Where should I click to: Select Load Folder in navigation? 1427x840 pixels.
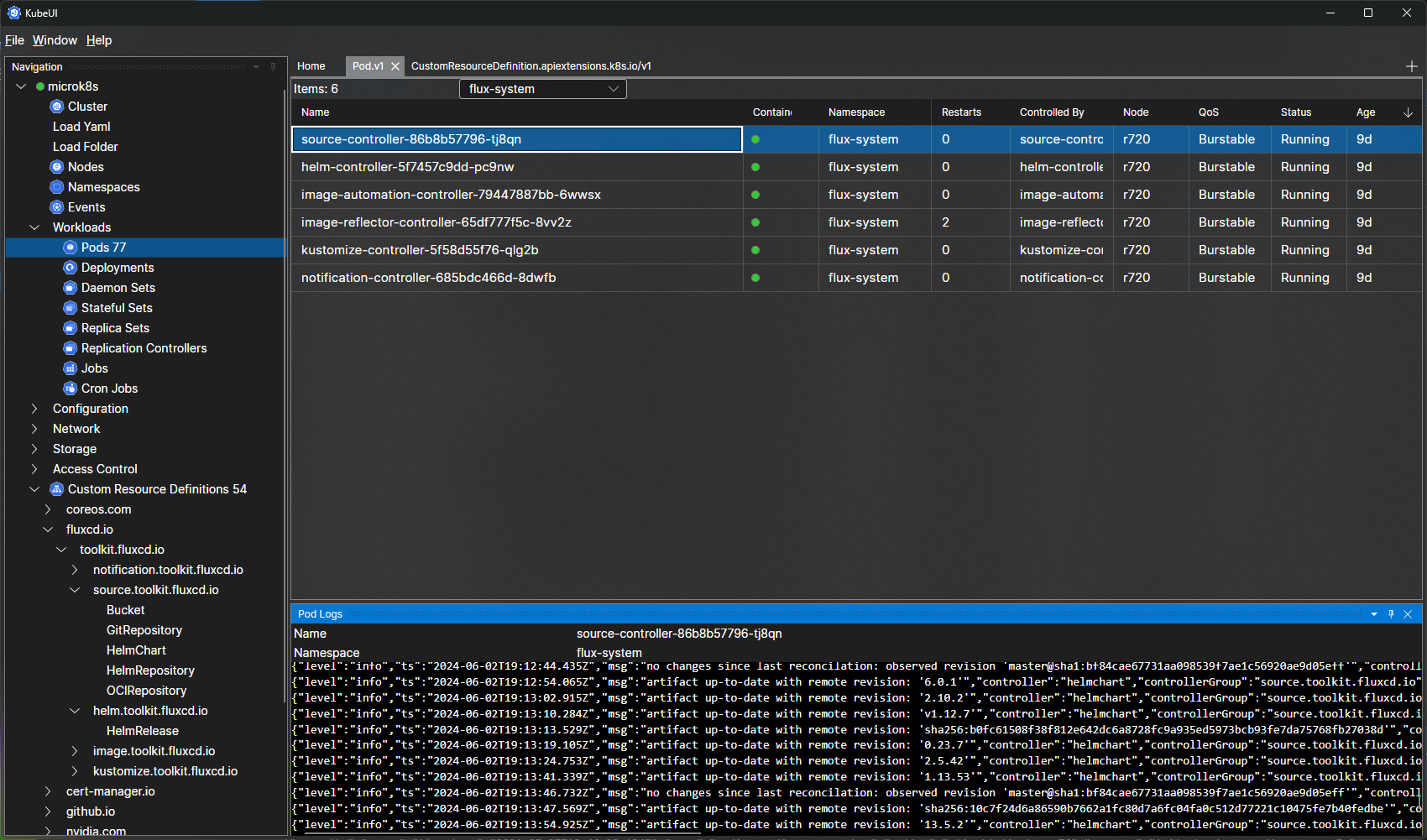86,147
